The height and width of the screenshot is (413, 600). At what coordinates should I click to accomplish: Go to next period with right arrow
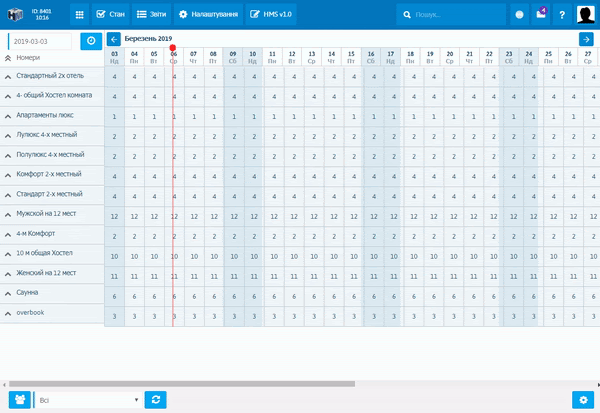[x=586, y=39]
